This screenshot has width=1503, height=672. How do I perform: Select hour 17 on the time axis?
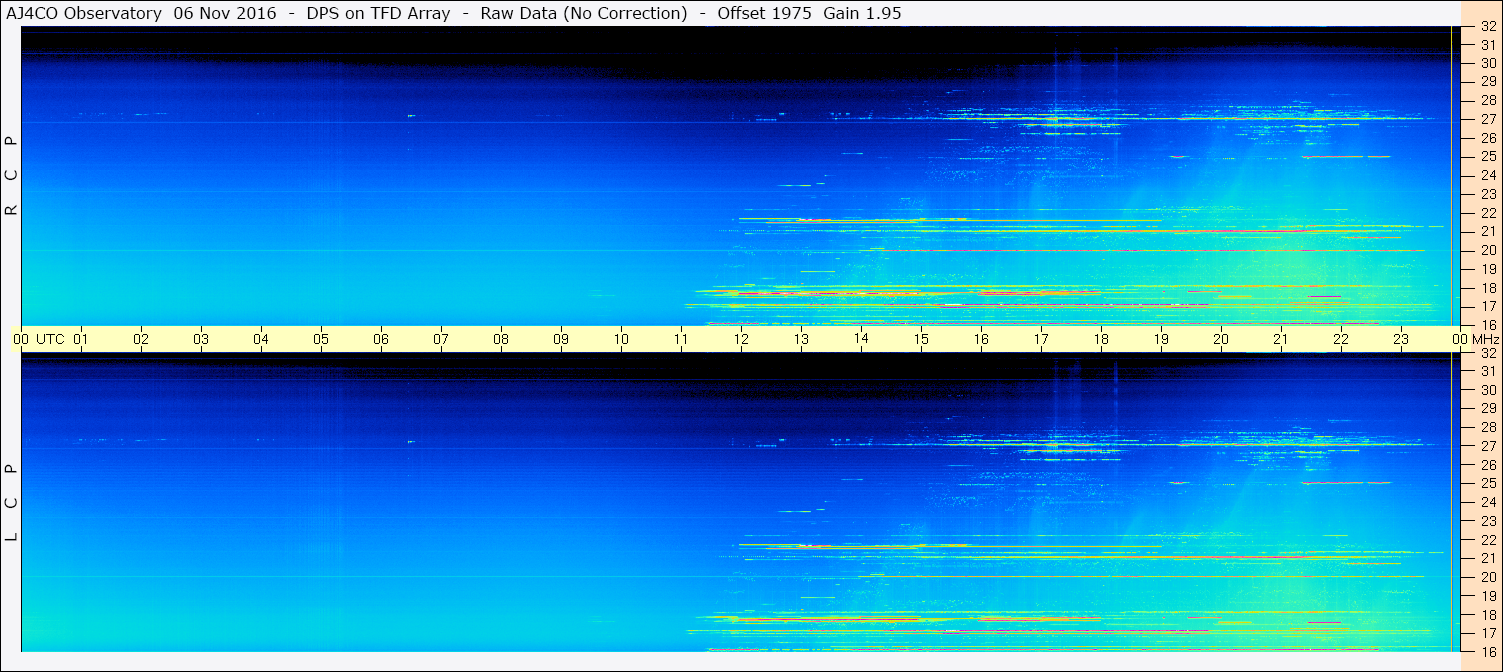tap(1041, 339)
